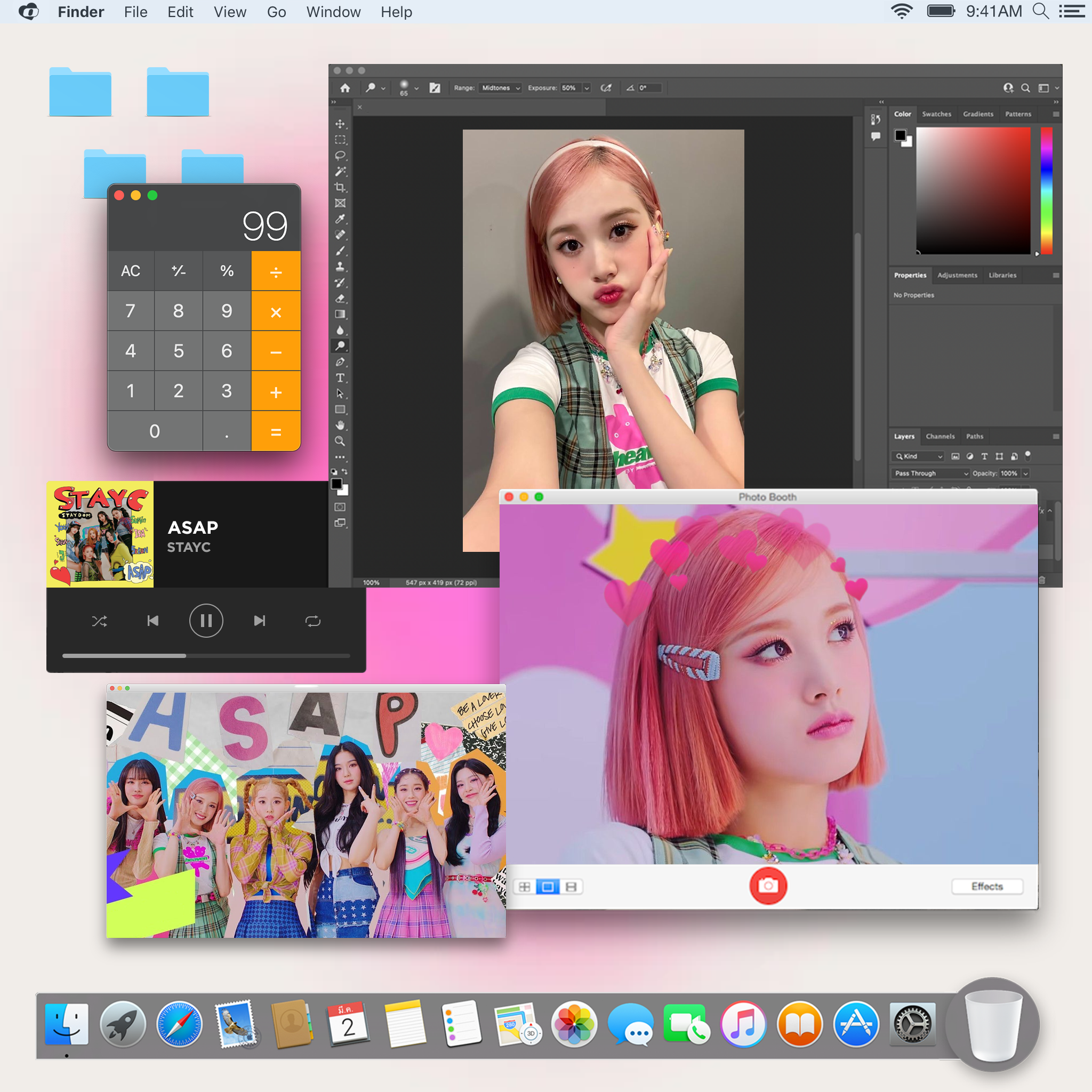Select the Clone Stamp tool
Screen dimensions: 1092x1092
point(340,266)
